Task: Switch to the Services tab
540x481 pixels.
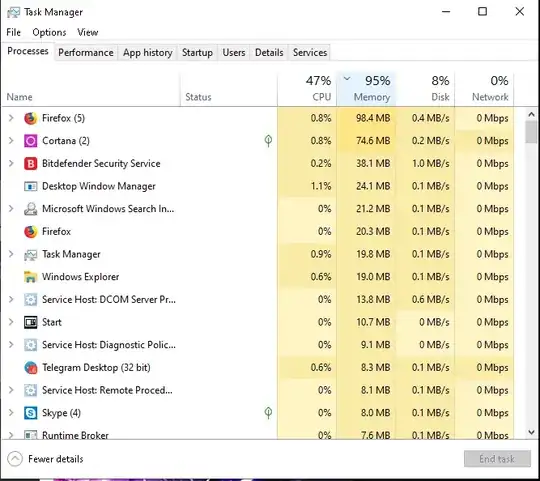Action: click(x=310, y=53)
